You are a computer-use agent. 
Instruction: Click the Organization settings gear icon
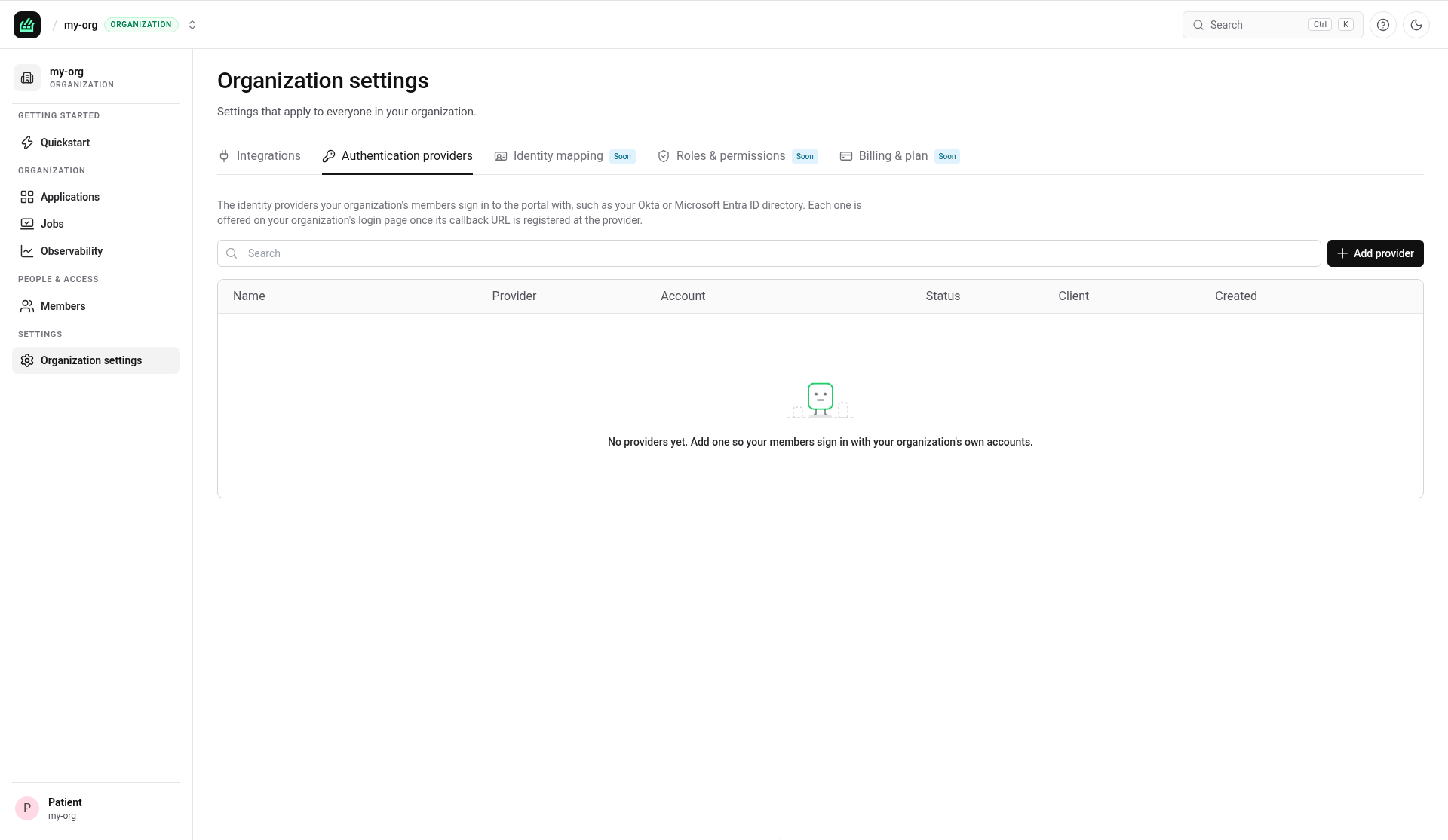pyautogui.click(x=27, y=360)
